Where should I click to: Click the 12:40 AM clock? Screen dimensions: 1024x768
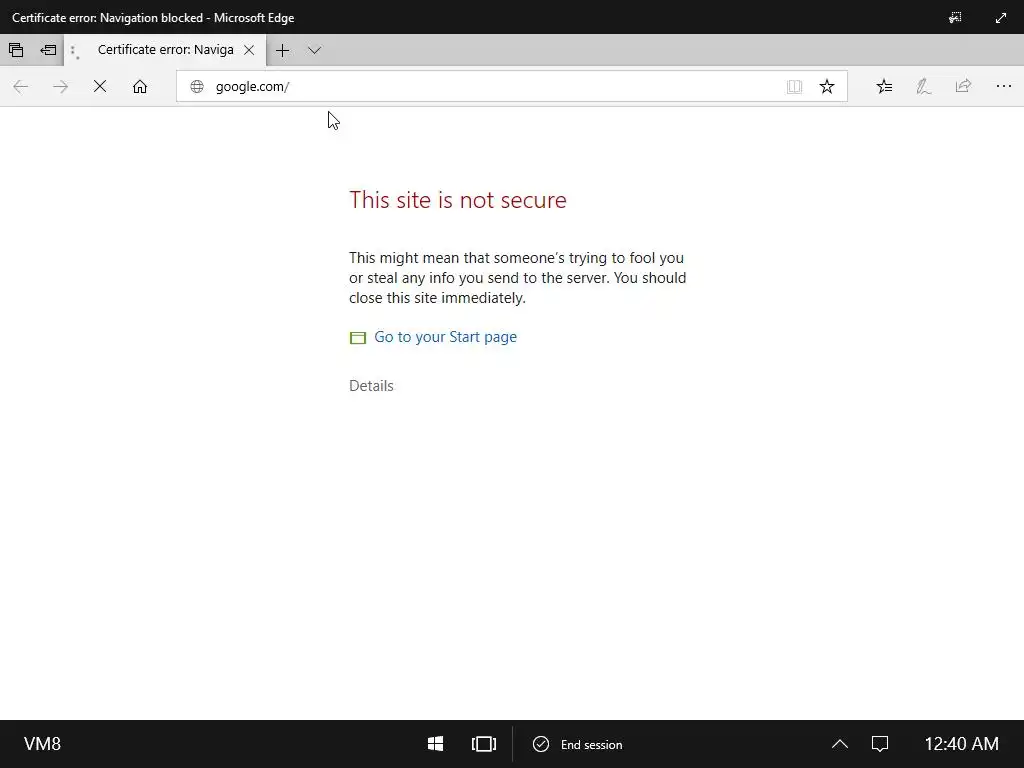click(961, 744)
